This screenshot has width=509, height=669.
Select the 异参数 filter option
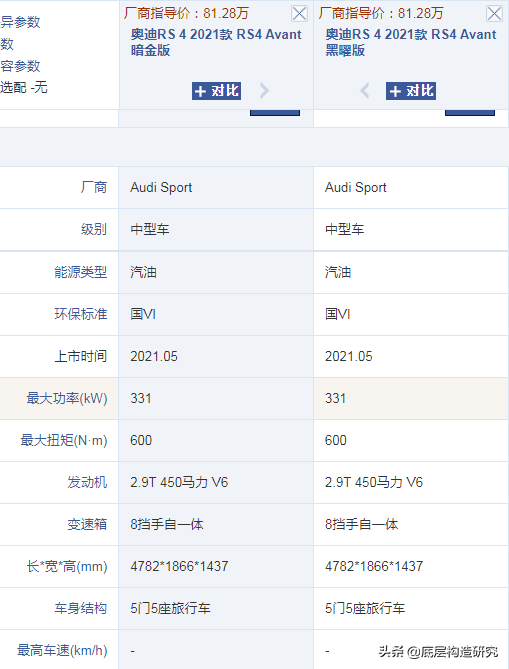pyautogui.click(x=20, y=22)
